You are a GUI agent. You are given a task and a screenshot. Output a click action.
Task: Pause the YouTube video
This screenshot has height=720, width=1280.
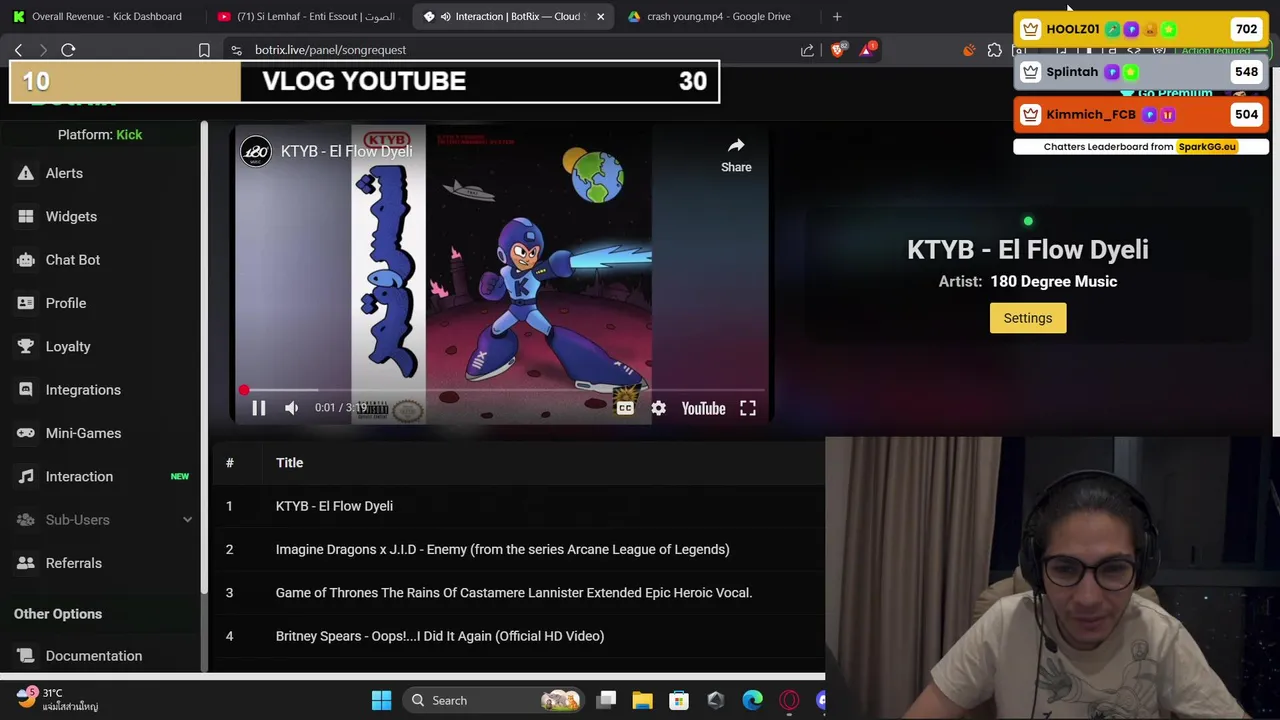click(258, 408)
